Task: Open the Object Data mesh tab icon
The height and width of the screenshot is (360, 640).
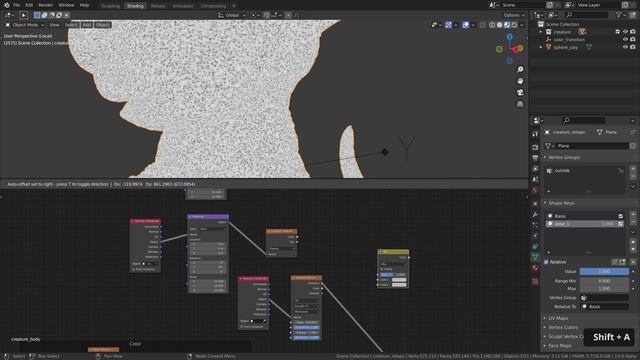Action: 535,257
